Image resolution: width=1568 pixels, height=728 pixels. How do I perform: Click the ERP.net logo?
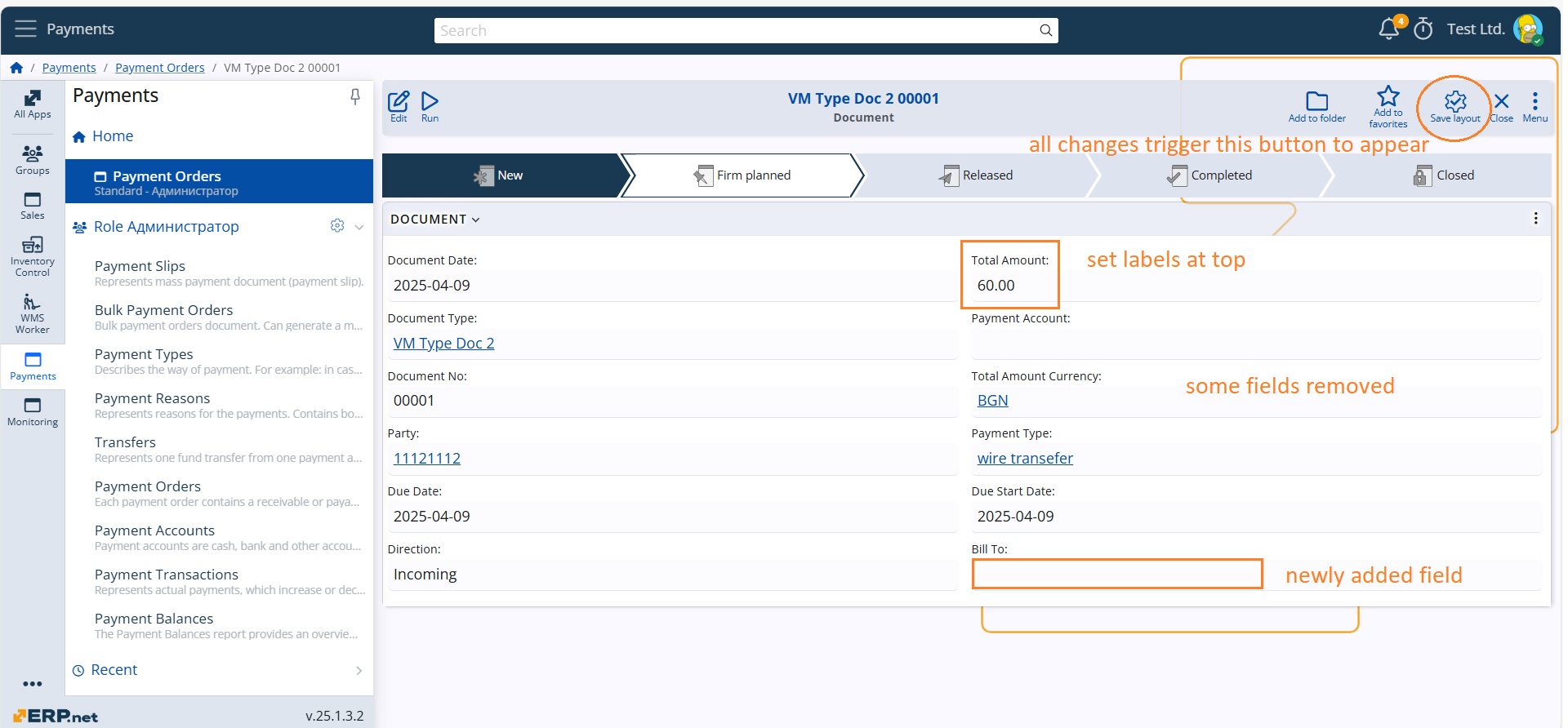[x=56, y=716]
